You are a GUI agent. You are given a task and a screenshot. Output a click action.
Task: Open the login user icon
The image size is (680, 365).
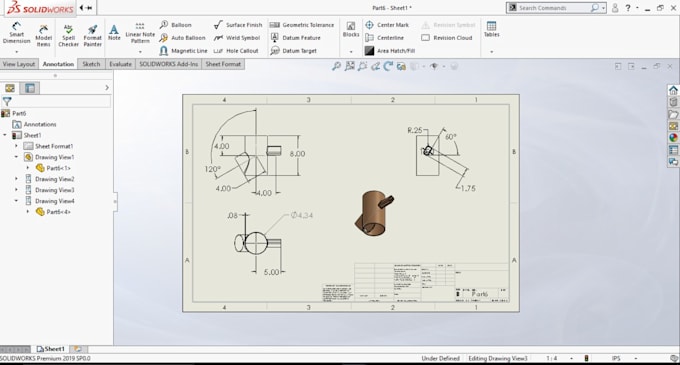(x=615, y=8)
